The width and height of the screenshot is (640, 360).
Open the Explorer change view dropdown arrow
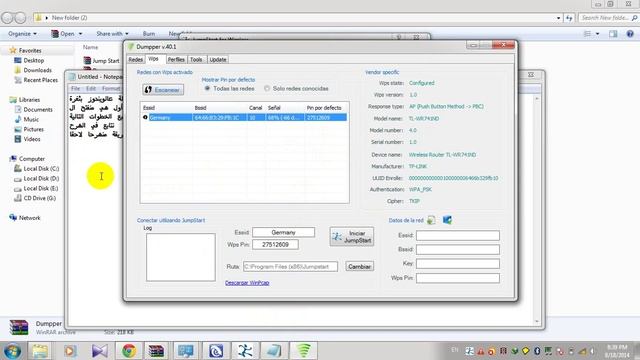click(598, 34)
